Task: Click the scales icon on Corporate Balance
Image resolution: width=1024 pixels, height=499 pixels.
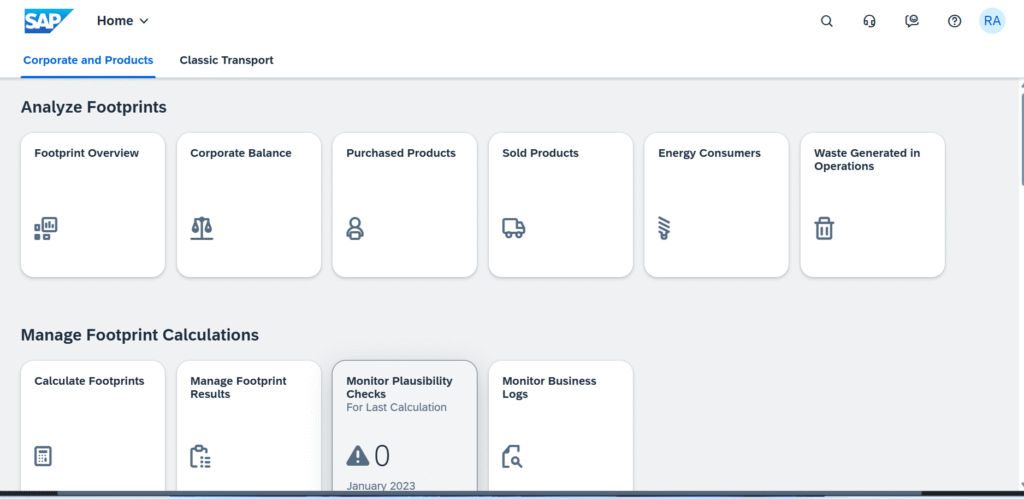Action: [x=201, y=229]
